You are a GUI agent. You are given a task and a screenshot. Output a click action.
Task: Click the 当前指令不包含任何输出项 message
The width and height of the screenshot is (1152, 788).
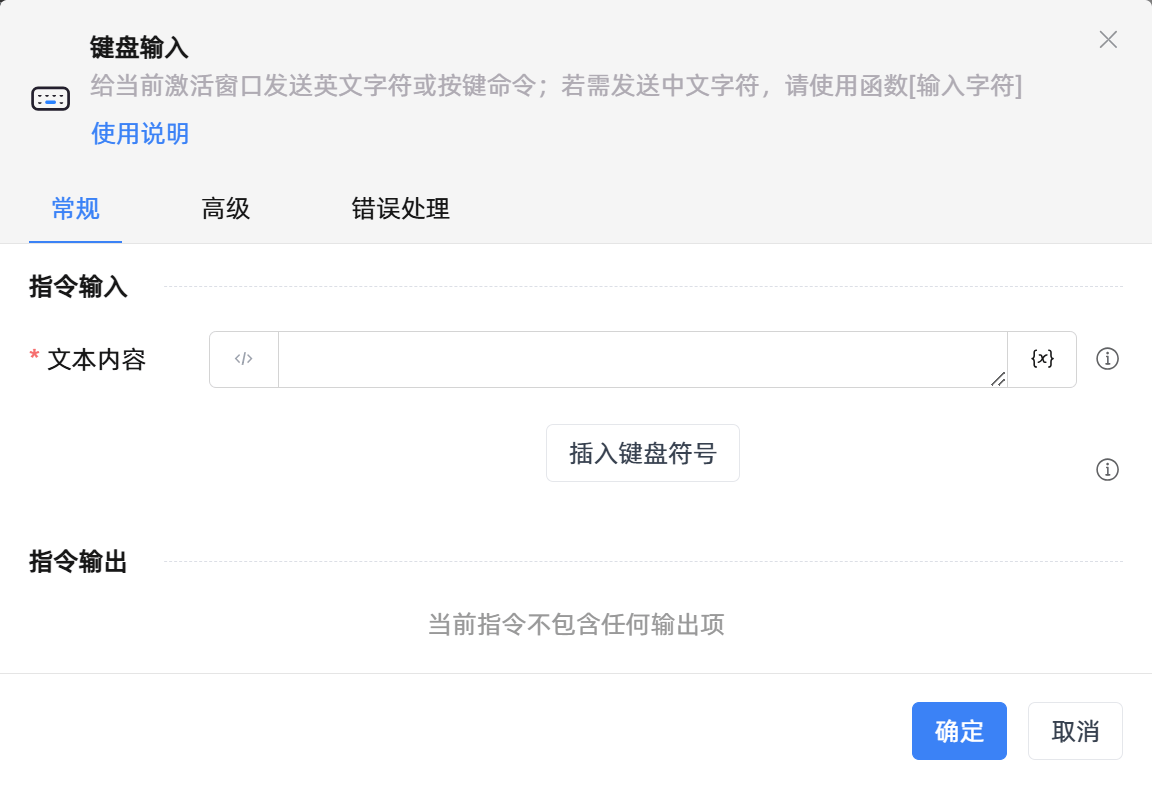(x=576, y=625)
